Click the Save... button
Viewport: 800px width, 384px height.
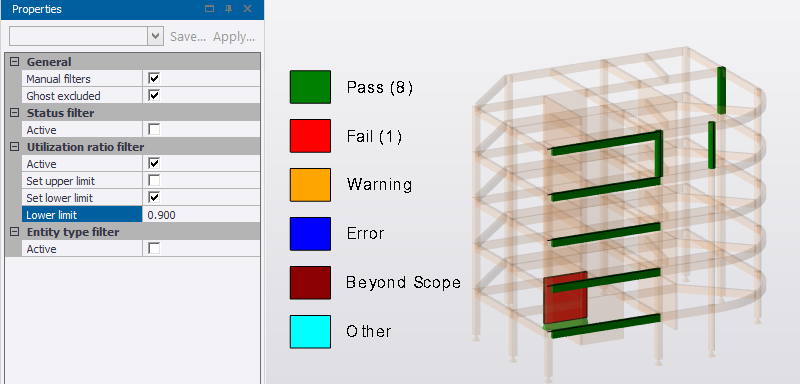[x=188, y=37]
